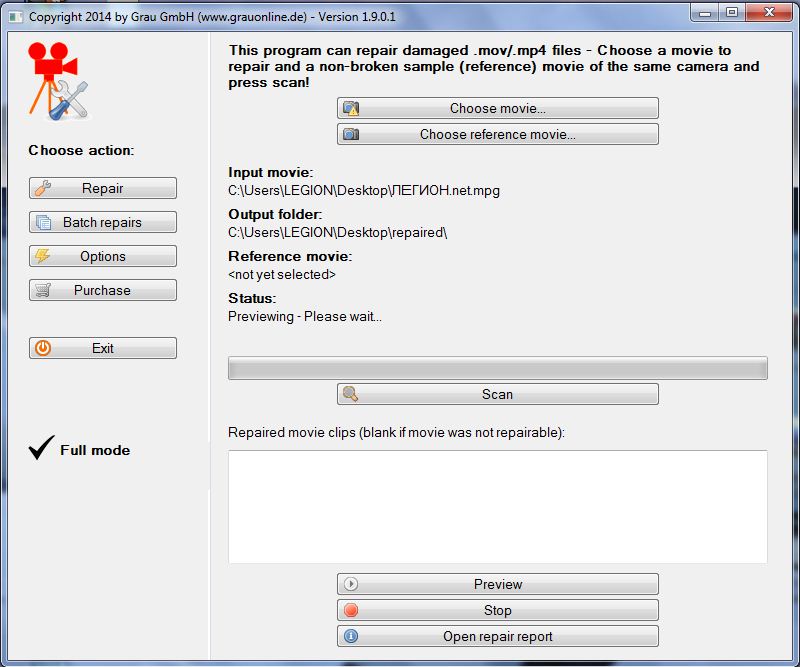Click the play icon on Preview
Viewport: 800px width, 667px height.
click(350, 584)
